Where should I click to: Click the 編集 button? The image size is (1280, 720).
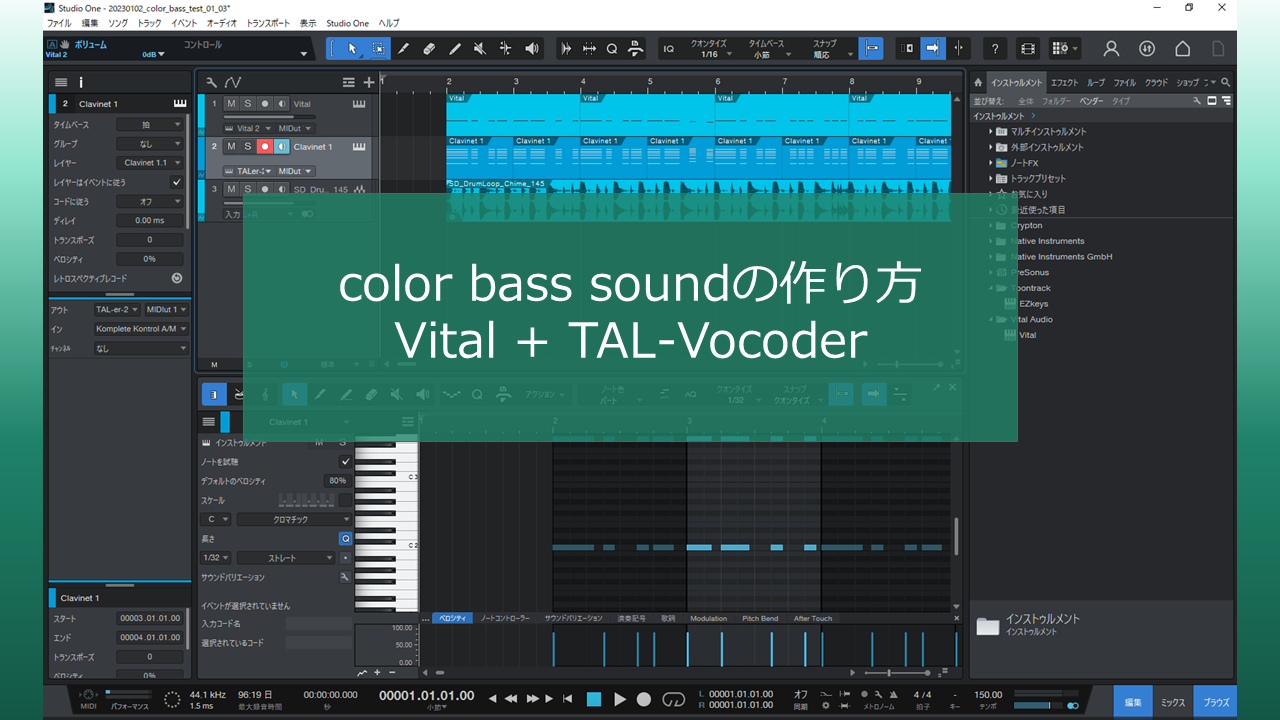pos(1133,702)
